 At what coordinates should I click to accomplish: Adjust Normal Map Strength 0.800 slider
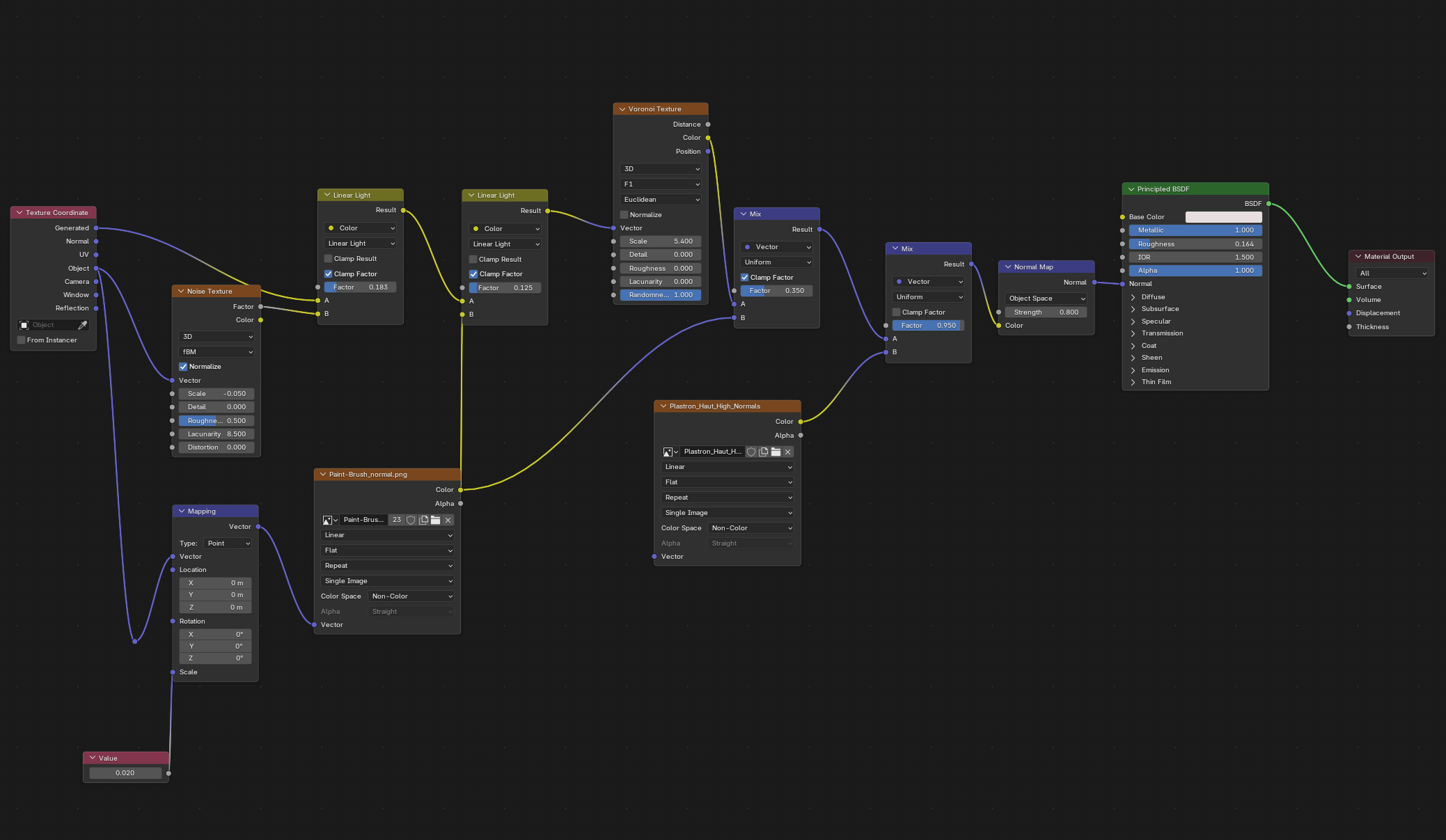1046,312
